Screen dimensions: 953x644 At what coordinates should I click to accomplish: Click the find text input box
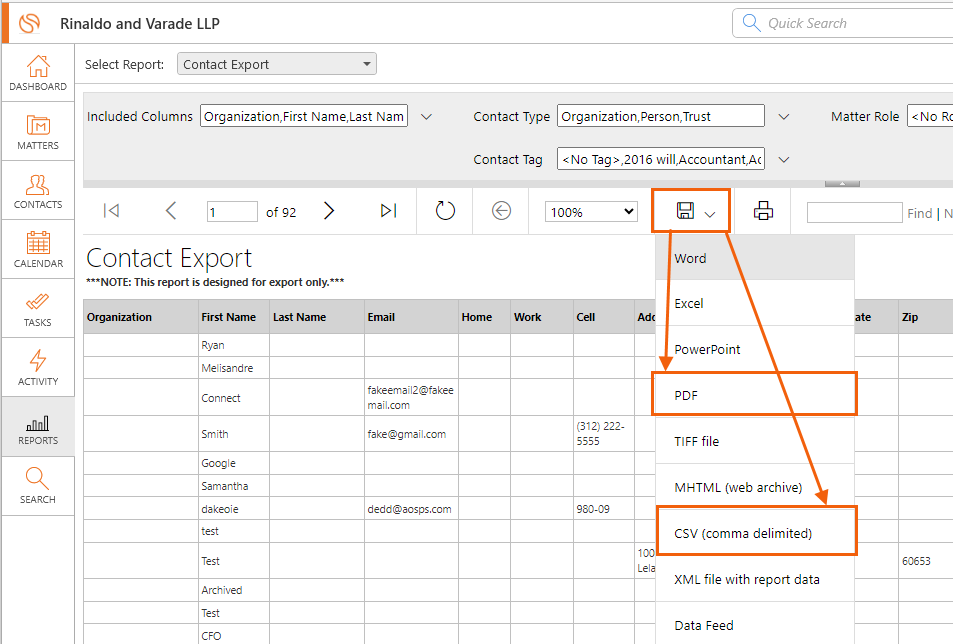point(854,213)
